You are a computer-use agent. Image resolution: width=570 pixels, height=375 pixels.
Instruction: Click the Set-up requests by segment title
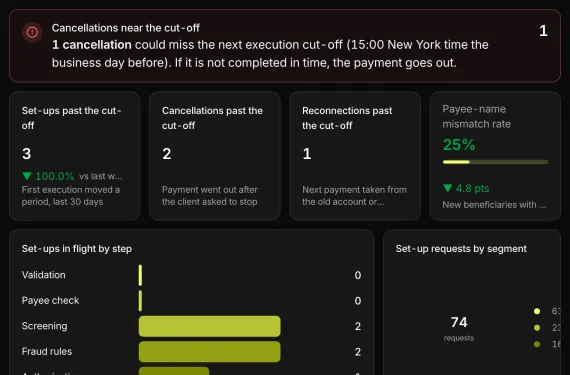[461, 249]
